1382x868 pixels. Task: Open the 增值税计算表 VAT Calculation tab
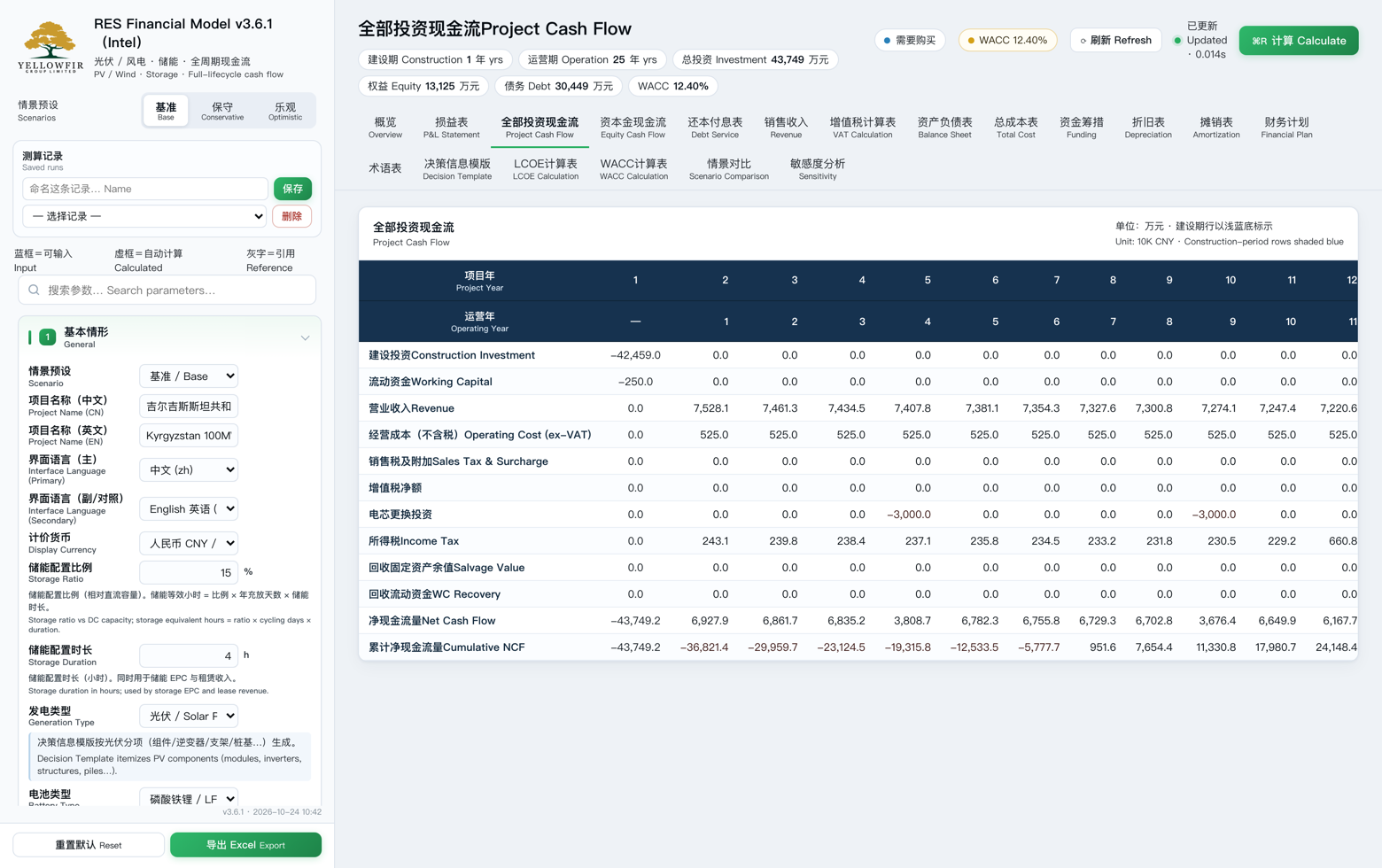point(862,128)
